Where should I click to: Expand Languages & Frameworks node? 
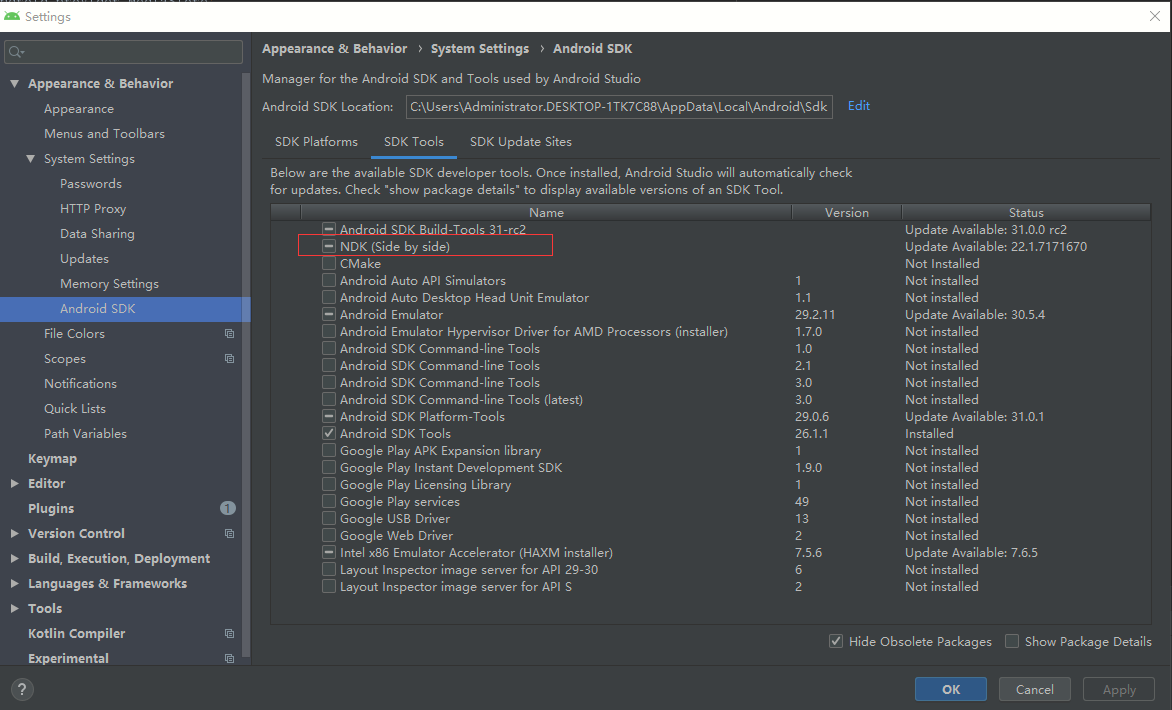pos(14,584)
